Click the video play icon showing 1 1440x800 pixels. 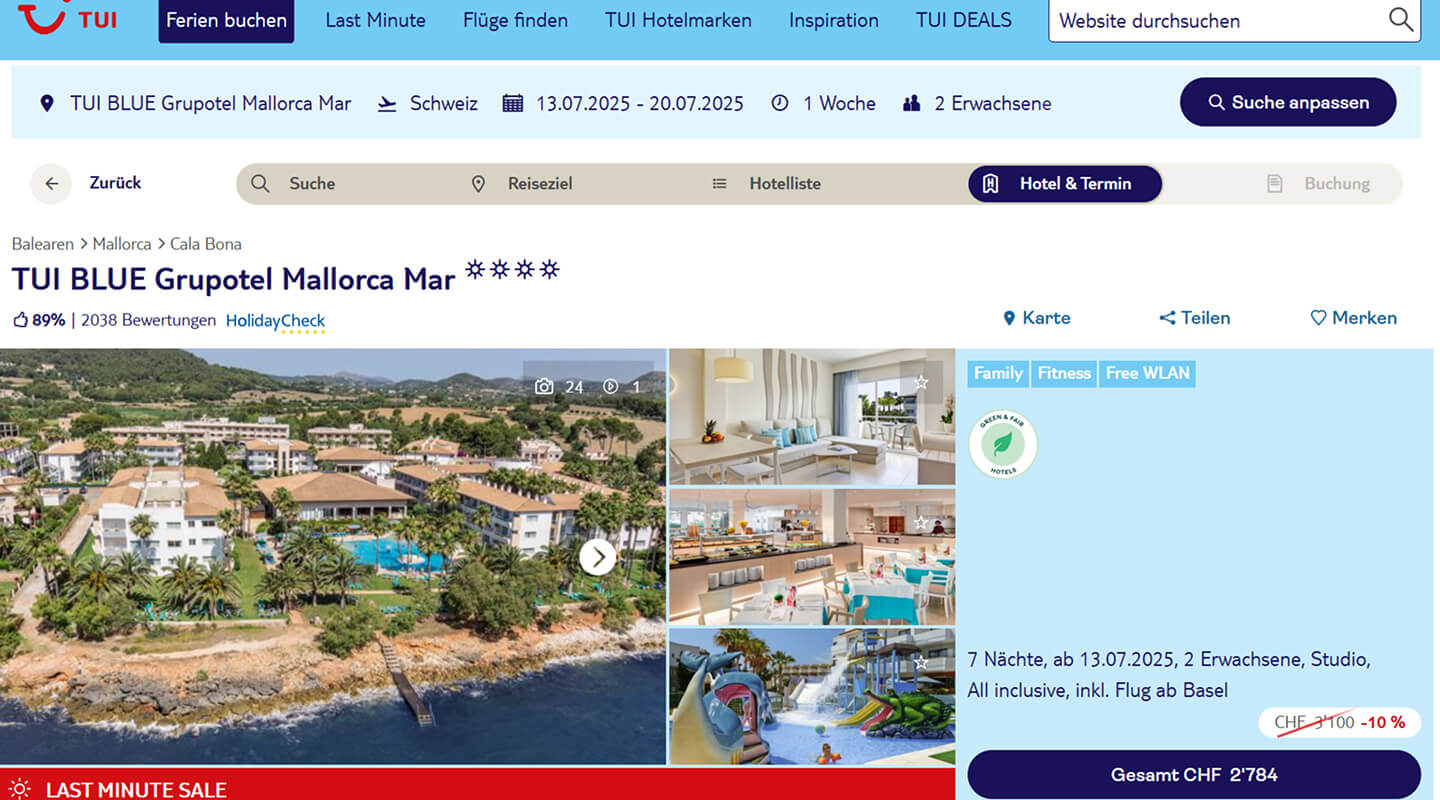pyautogui.click(x=611, y=387)
